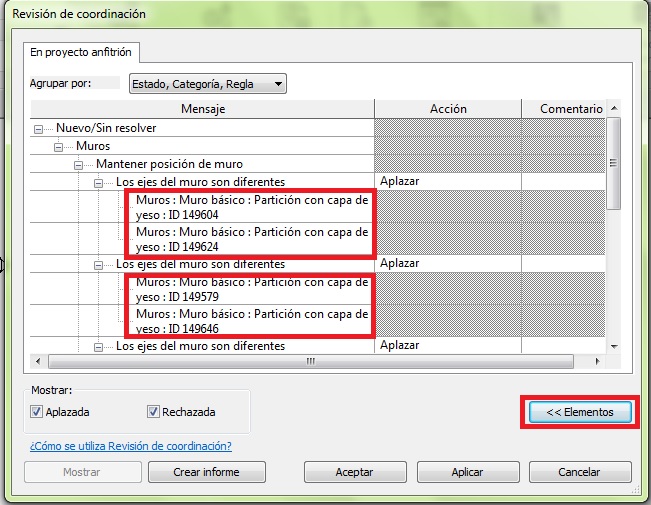Collapse the Nuevo/Sin resolver tree node
Screen dimensions: 651x505
coord(39,128)
